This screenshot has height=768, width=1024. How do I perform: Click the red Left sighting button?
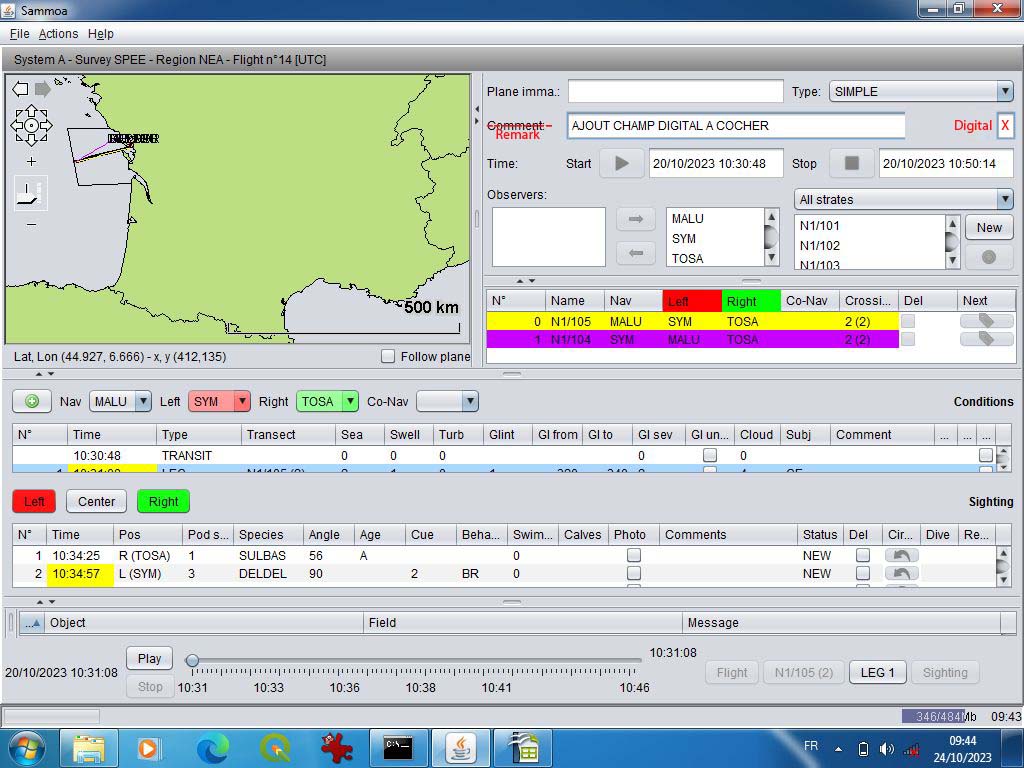tap(34, 502)
